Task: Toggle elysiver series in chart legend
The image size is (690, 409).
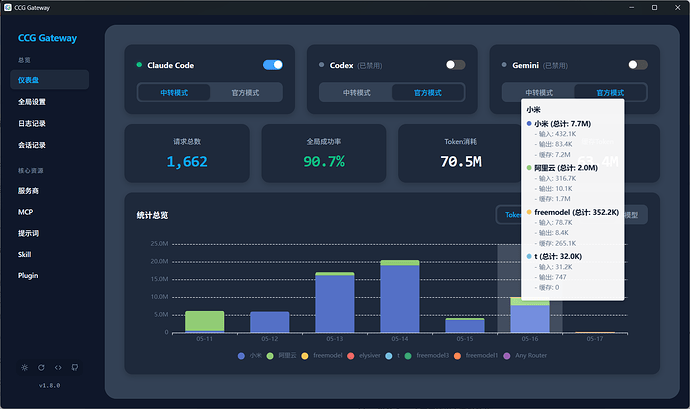Action: 363,356
